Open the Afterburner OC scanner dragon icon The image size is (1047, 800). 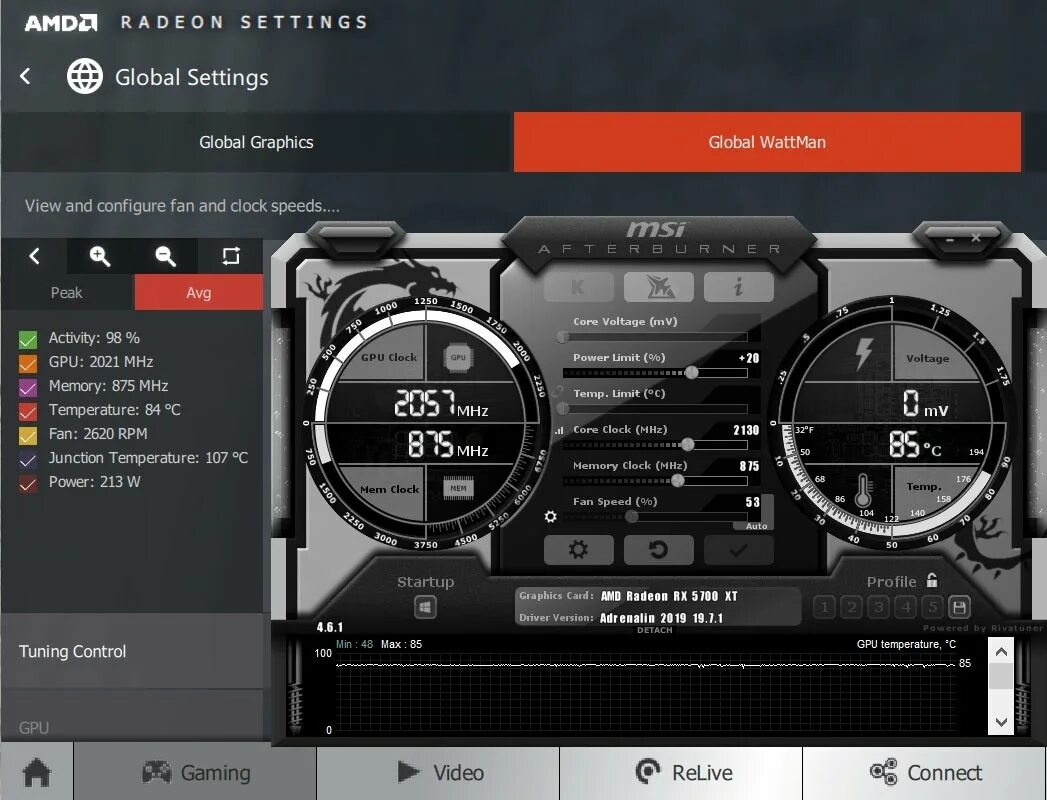point(658,287)
